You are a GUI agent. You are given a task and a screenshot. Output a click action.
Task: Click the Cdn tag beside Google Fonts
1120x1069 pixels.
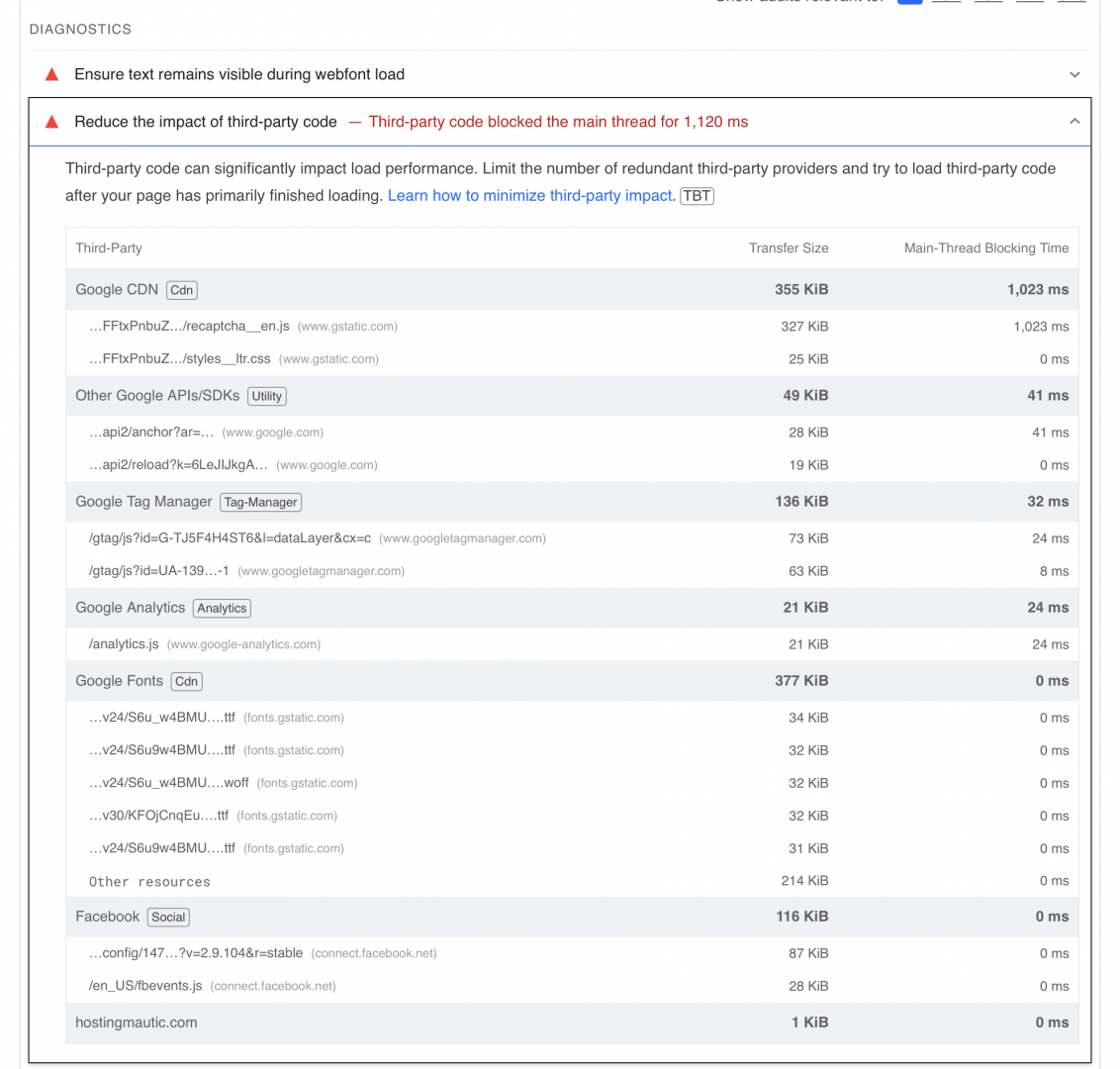pyautogui.click(x=186, y=682)
